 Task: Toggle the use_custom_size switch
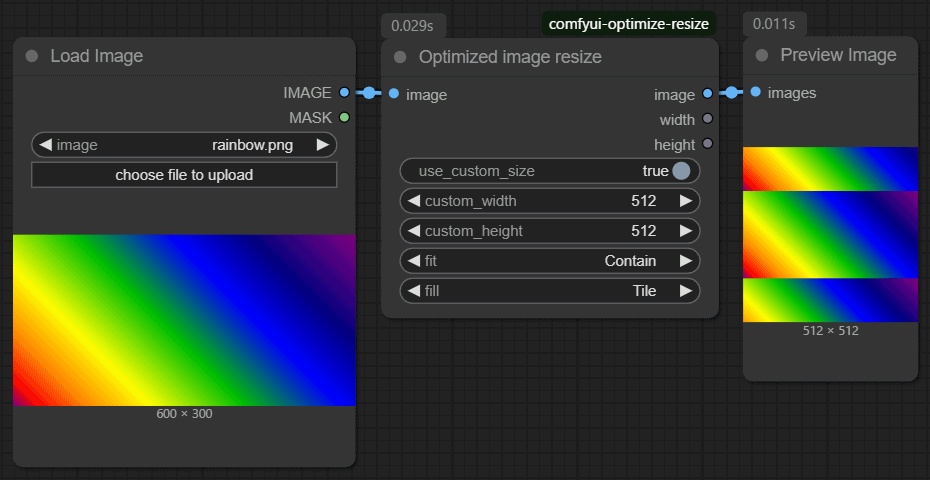click(x=681, y=171)
